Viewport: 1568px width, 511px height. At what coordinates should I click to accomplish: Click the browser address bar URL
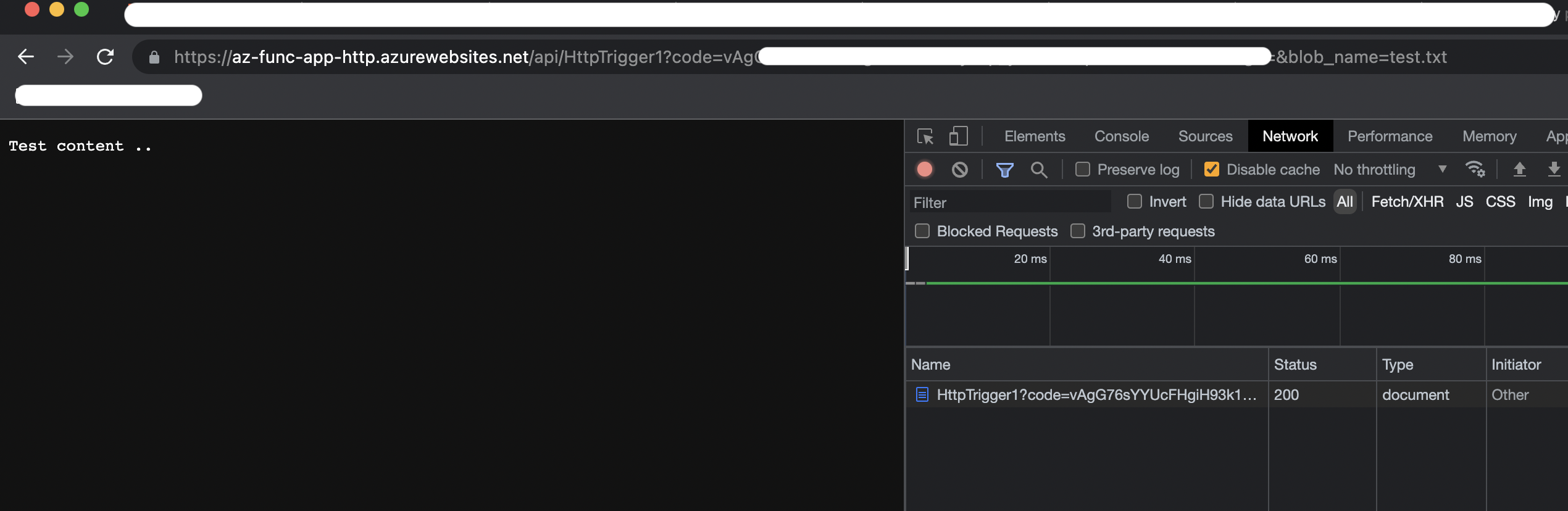click(x=810, y=57)
